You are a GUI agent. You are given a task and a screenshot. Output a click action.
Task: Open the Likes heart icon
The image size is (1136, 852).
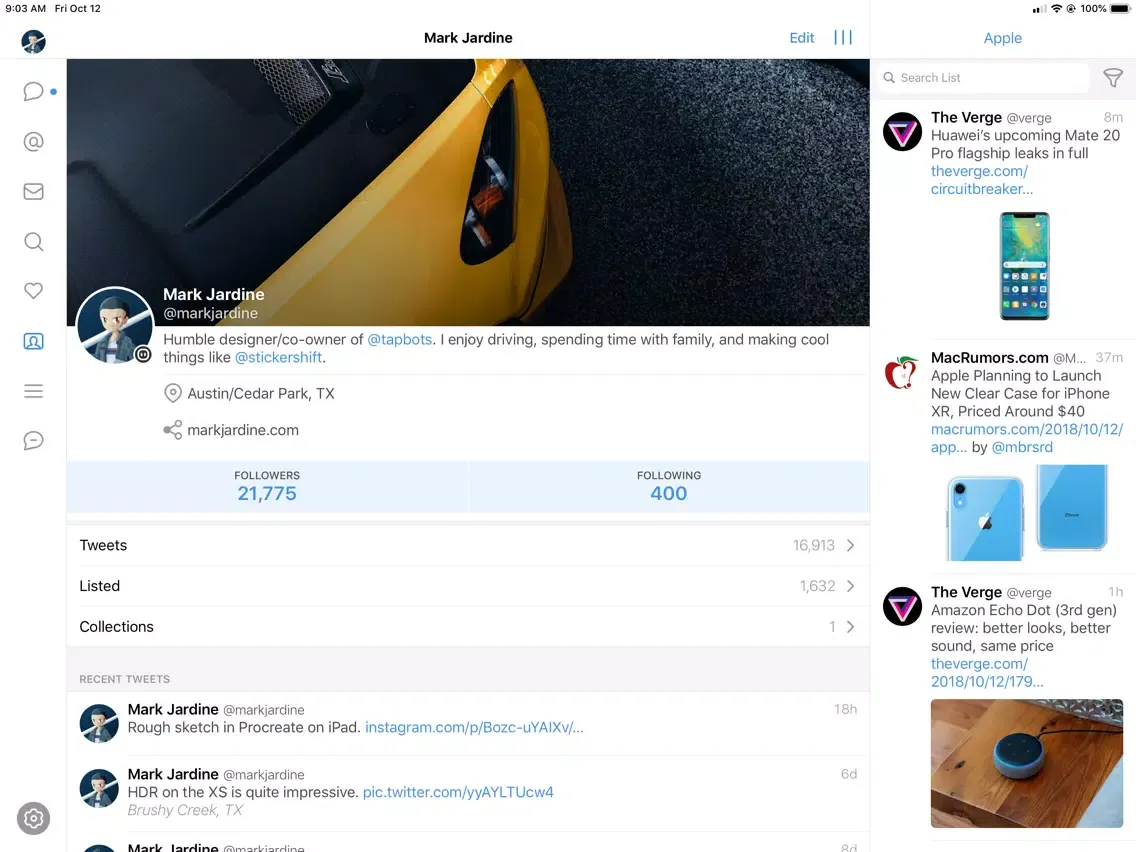[x=33, y=291]
